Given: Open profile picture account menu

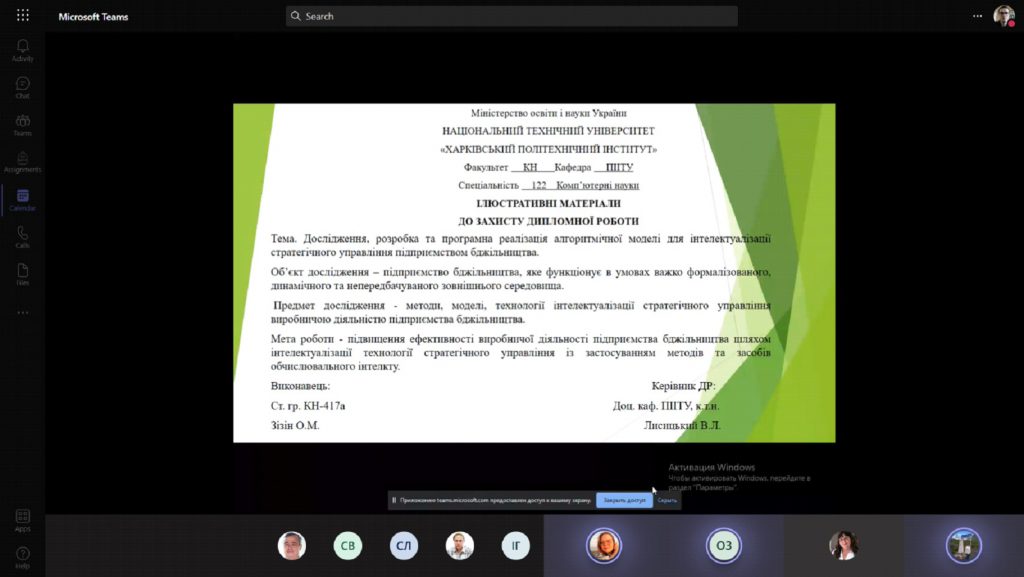Looking at the screenshot, I should point(1004,16).
